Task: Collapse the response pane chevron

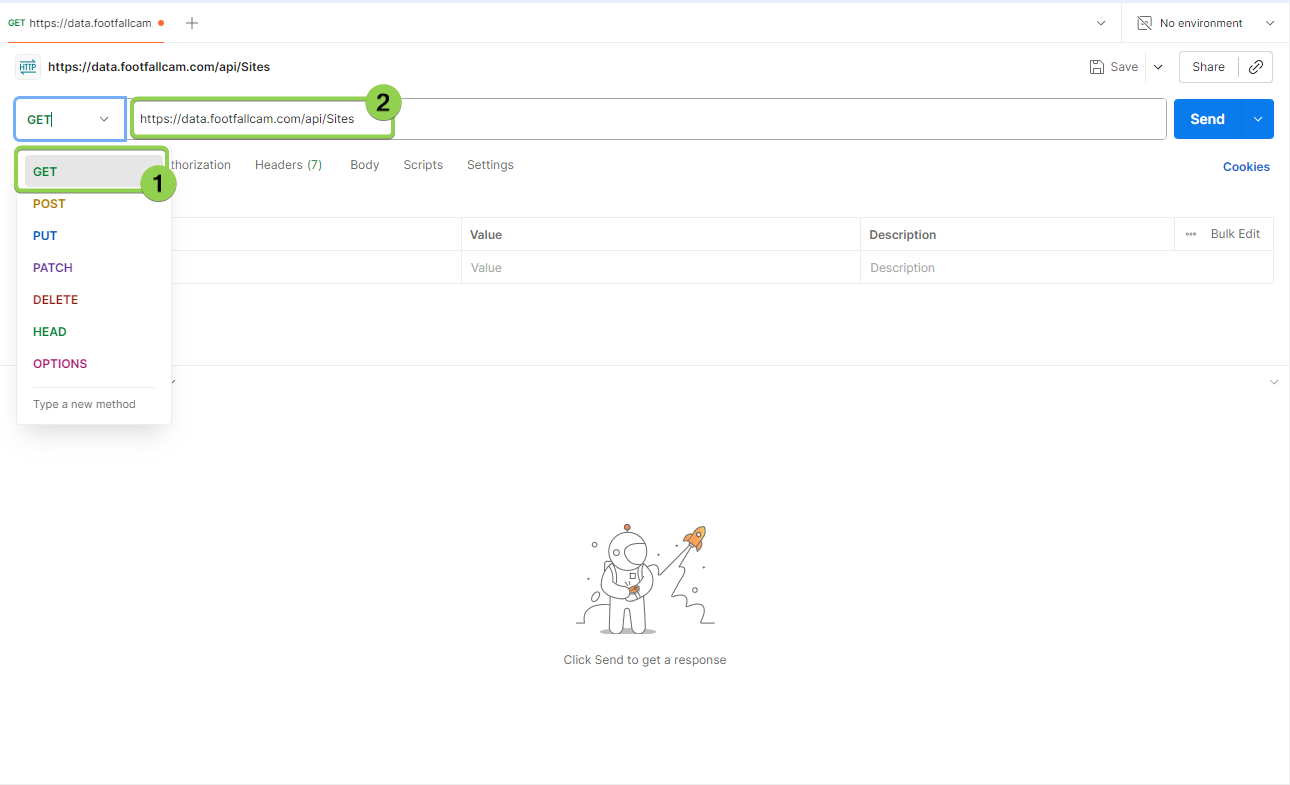Action: 1273,382
